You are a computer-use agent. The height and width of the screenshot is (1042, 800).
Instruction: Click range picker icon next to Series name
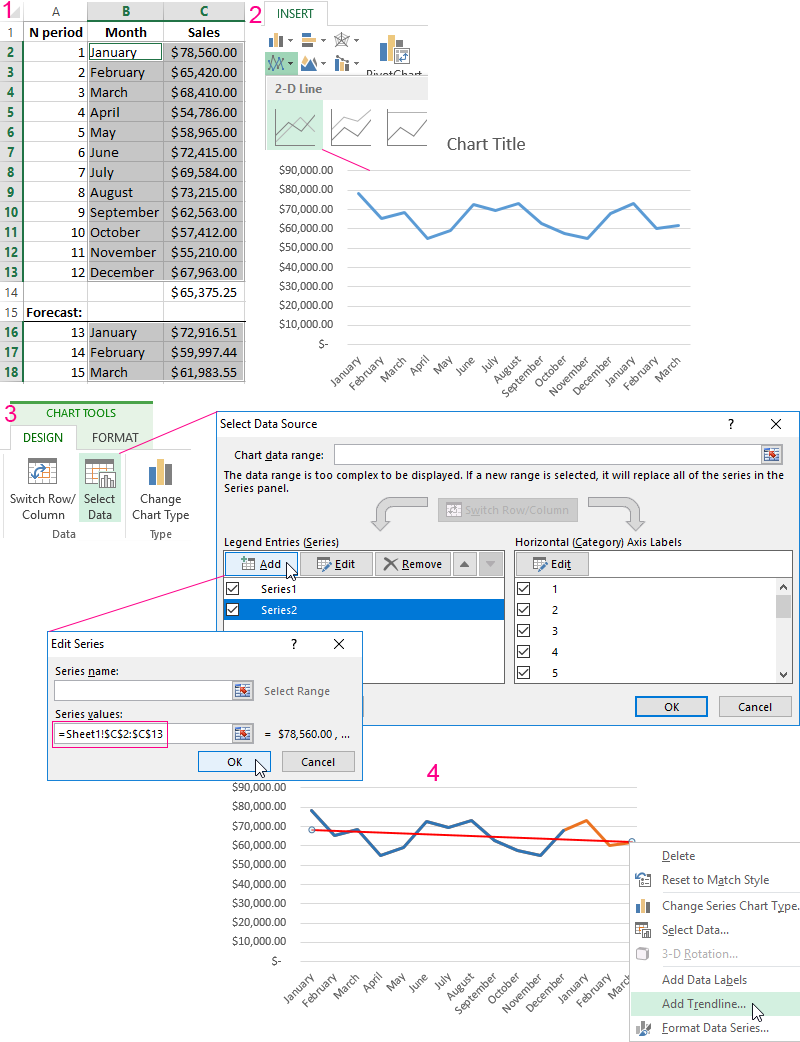tap(243, 691)
